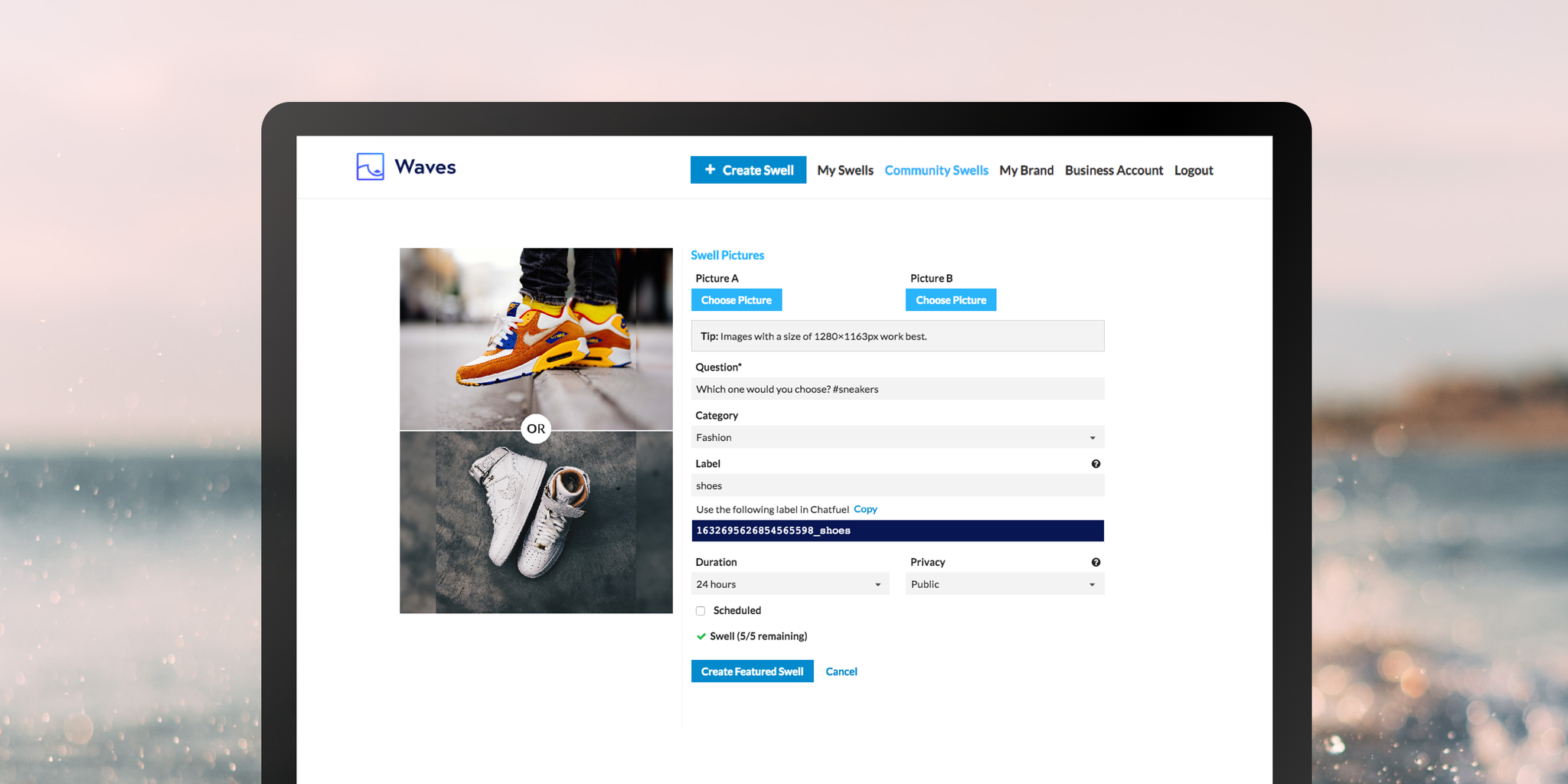Click the Duration dropdown chevron
The width and height of the screenshot is (1568, 784).
point(877,583)
